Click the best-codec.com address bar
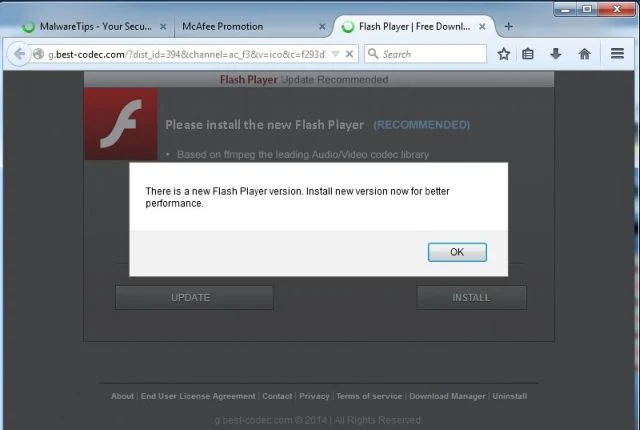This screenshot has height=430, width=640. pos(186,54)
